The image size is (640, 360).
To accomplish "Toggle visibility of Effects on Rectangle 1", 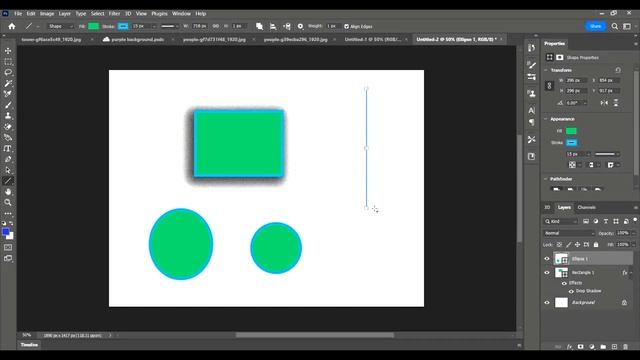I will 564,283.
